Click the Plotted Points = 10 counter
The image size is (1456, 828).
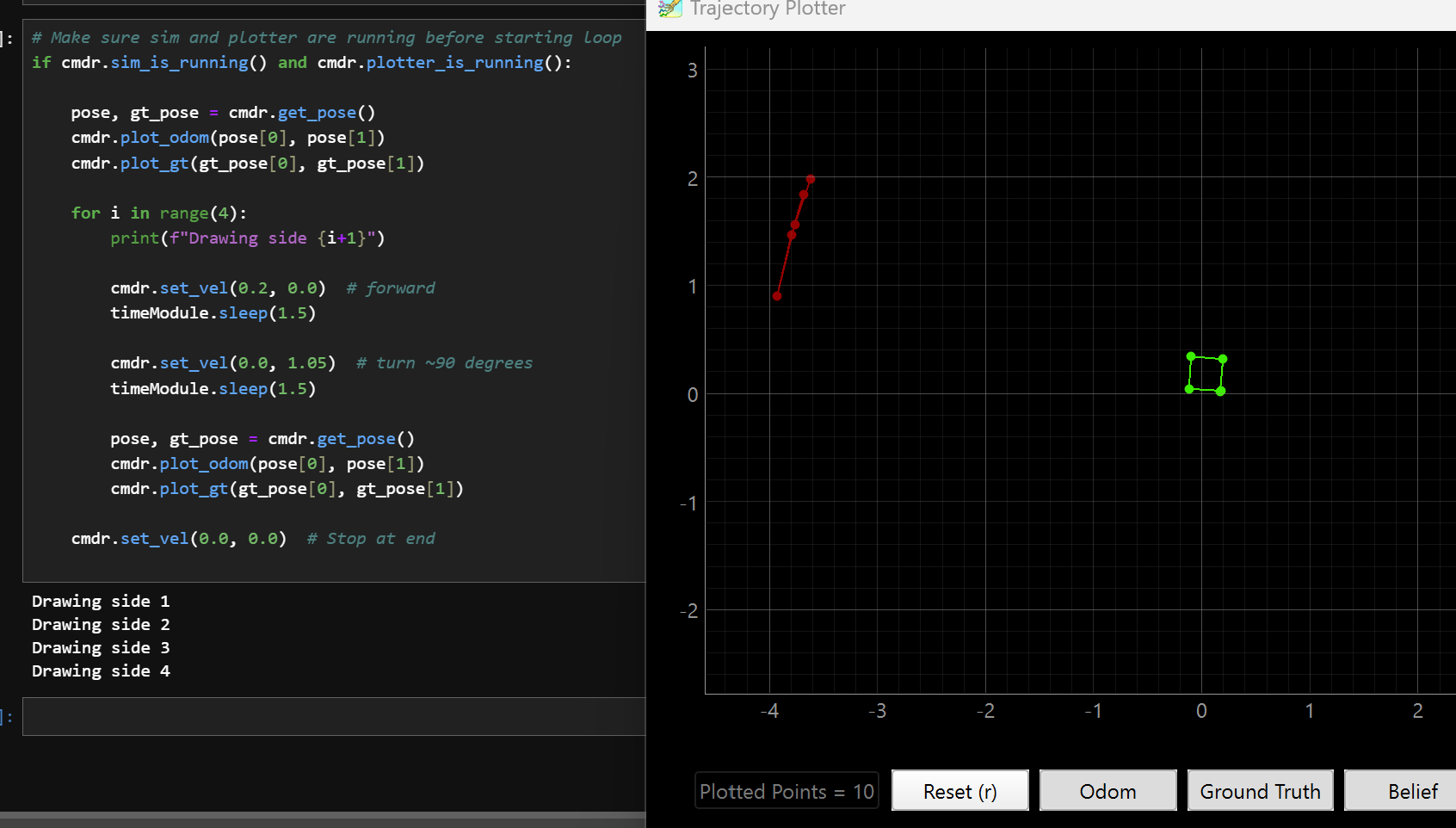[787, 791]
